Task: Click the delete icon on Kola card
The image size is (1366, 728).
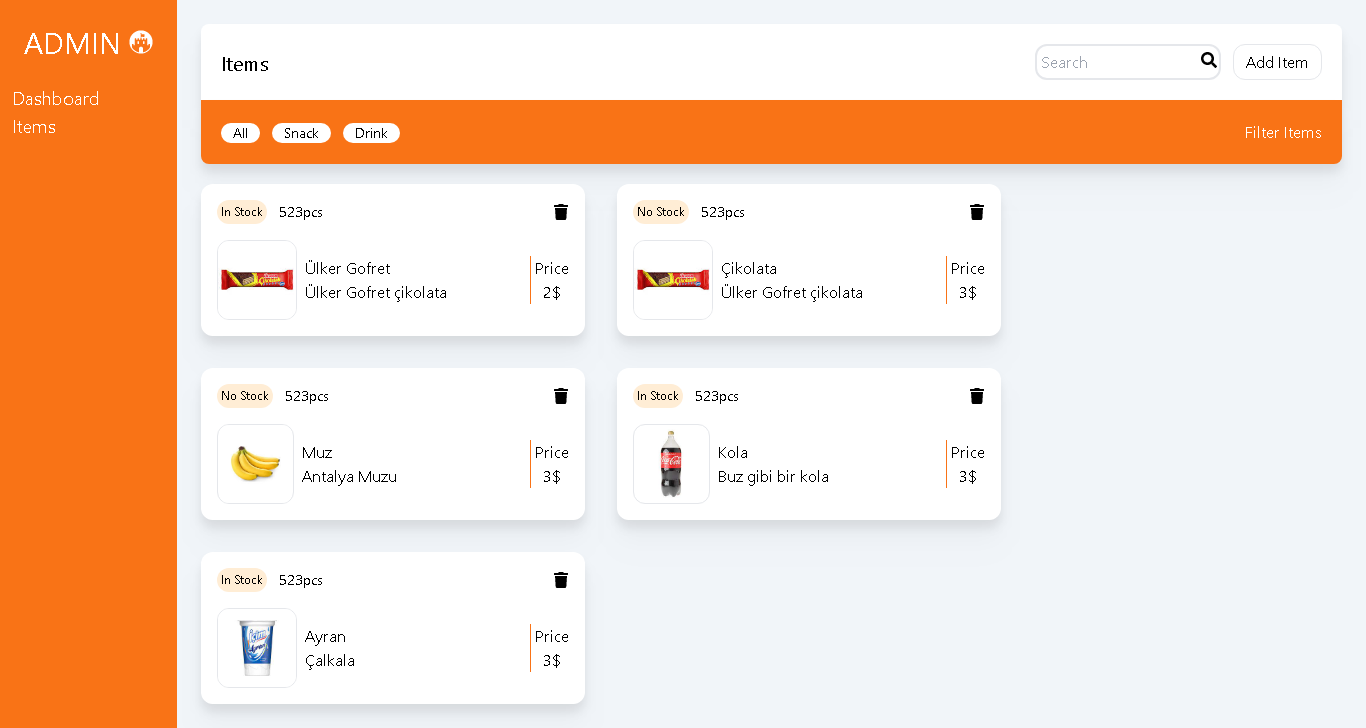Action: 977,396
